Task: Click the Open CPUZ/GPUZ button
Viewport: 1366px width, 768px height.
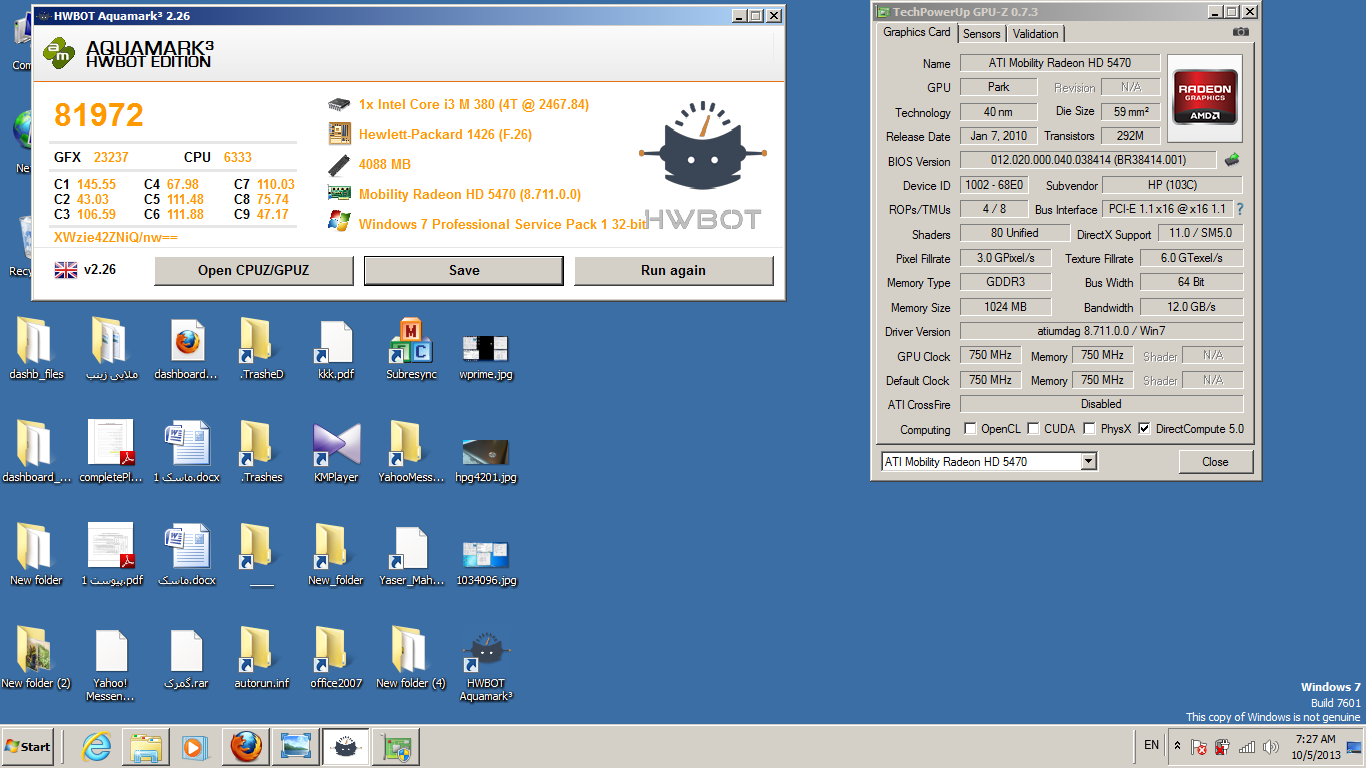Action: click(254, 270)
